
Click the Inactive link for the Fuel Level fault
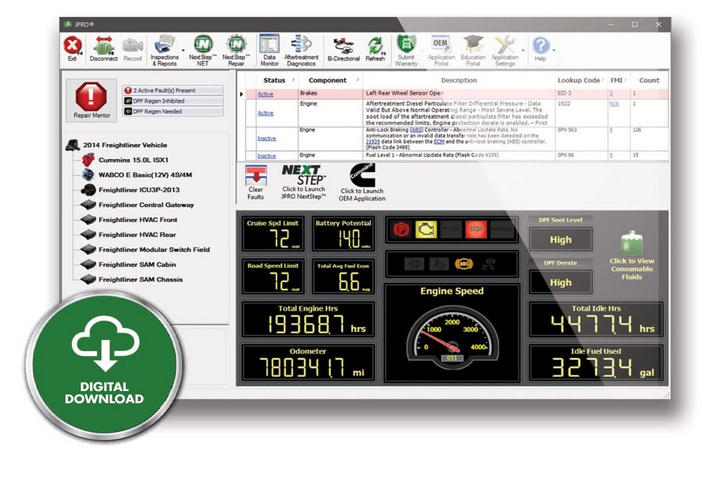point(266,156)
